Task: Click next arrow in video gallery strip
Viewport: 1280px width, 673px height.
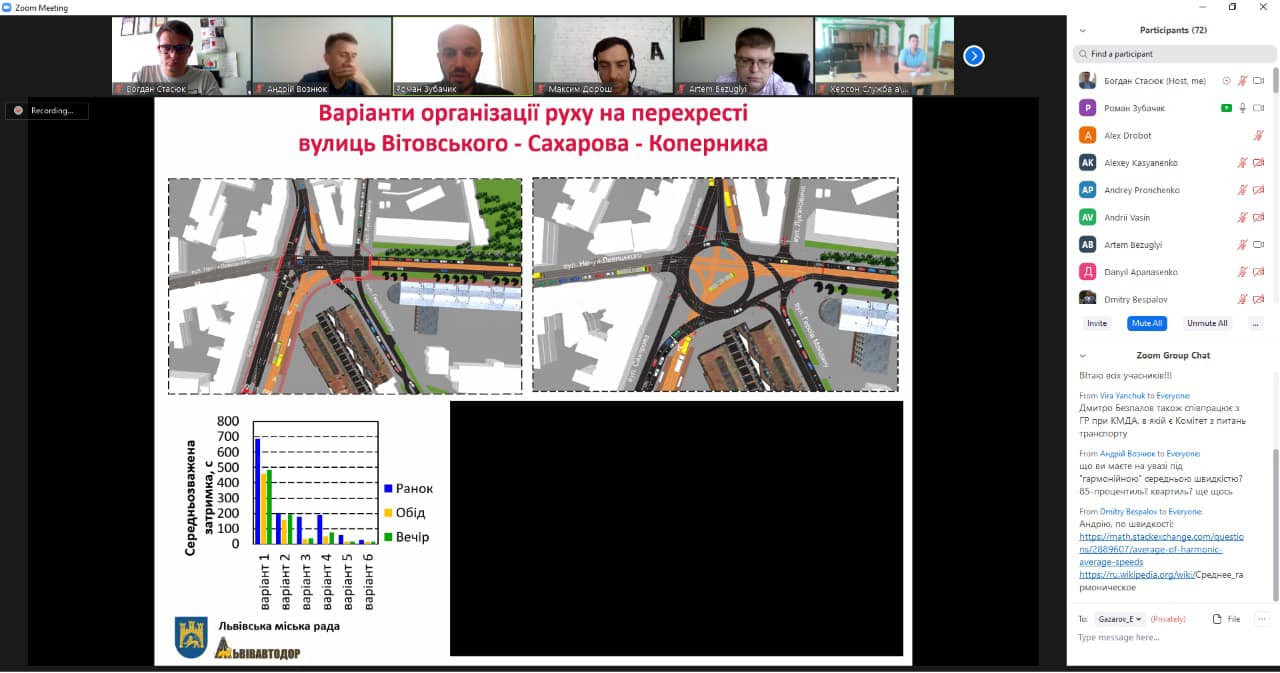Action: (974, 56)
